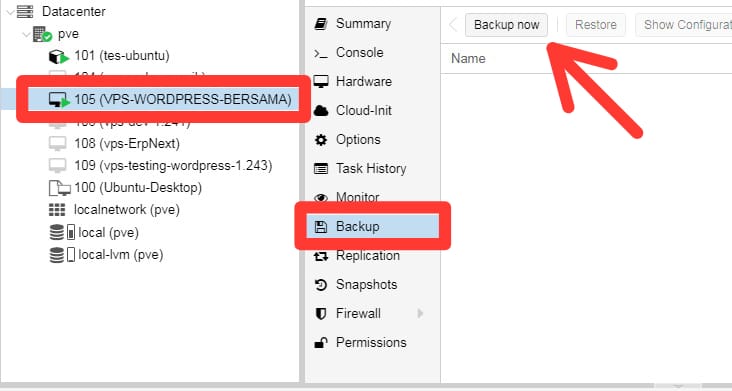Viewport: 732px width, 391px height.
Task: Select the 101 tes-ubuntu container icon
Action: click(x=59, y=56)
